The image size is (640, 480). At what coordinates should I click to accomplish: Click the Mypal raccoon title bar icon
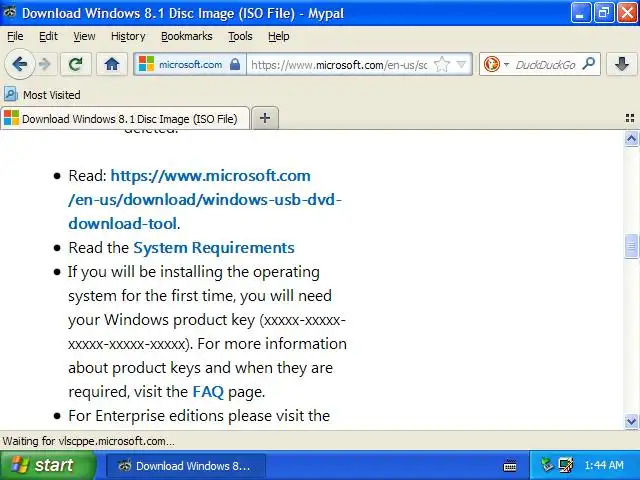tap(9, 12)
